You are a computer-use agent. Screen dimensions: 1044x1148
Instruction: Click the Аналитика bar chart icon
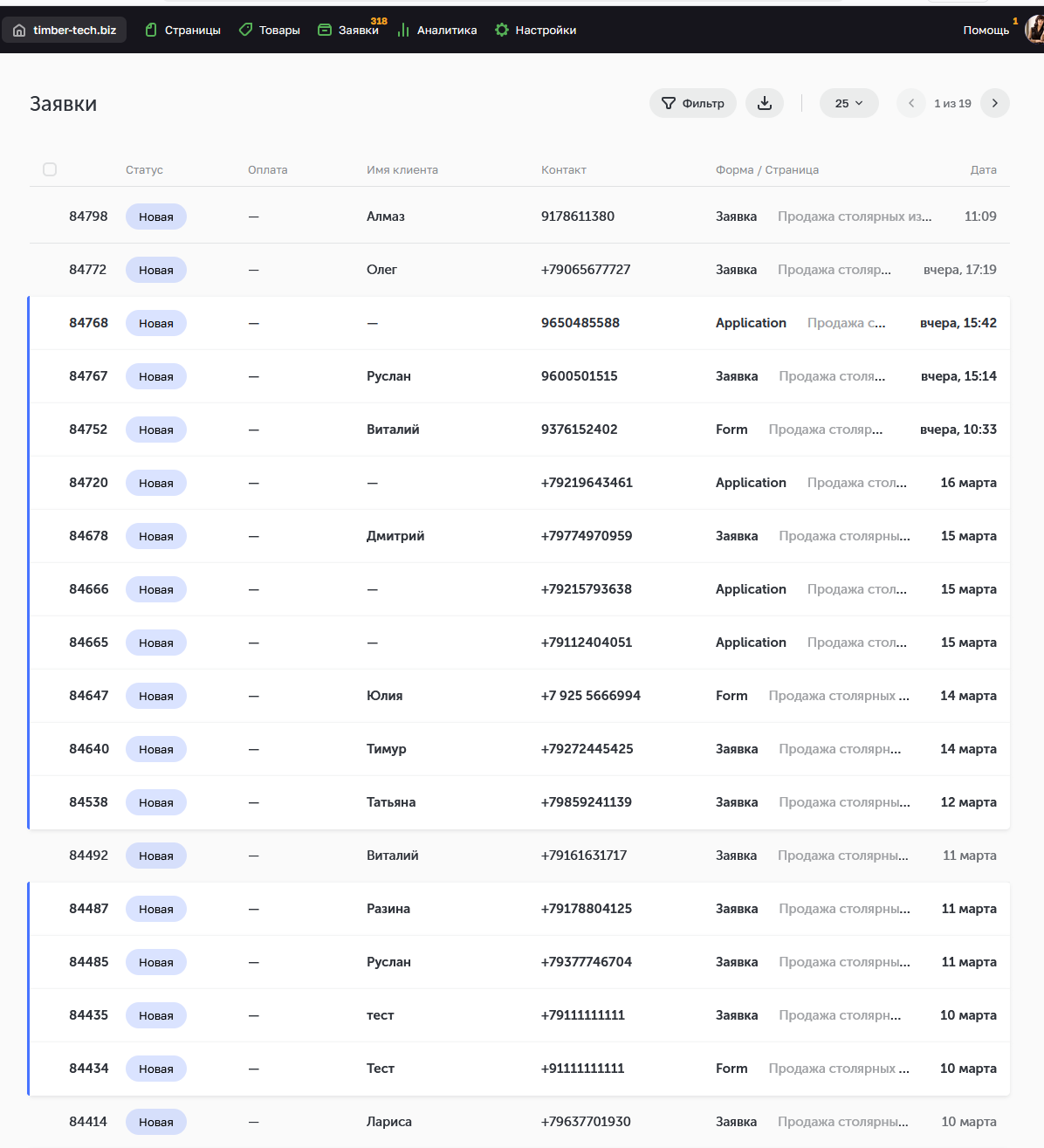click(403, 31)
